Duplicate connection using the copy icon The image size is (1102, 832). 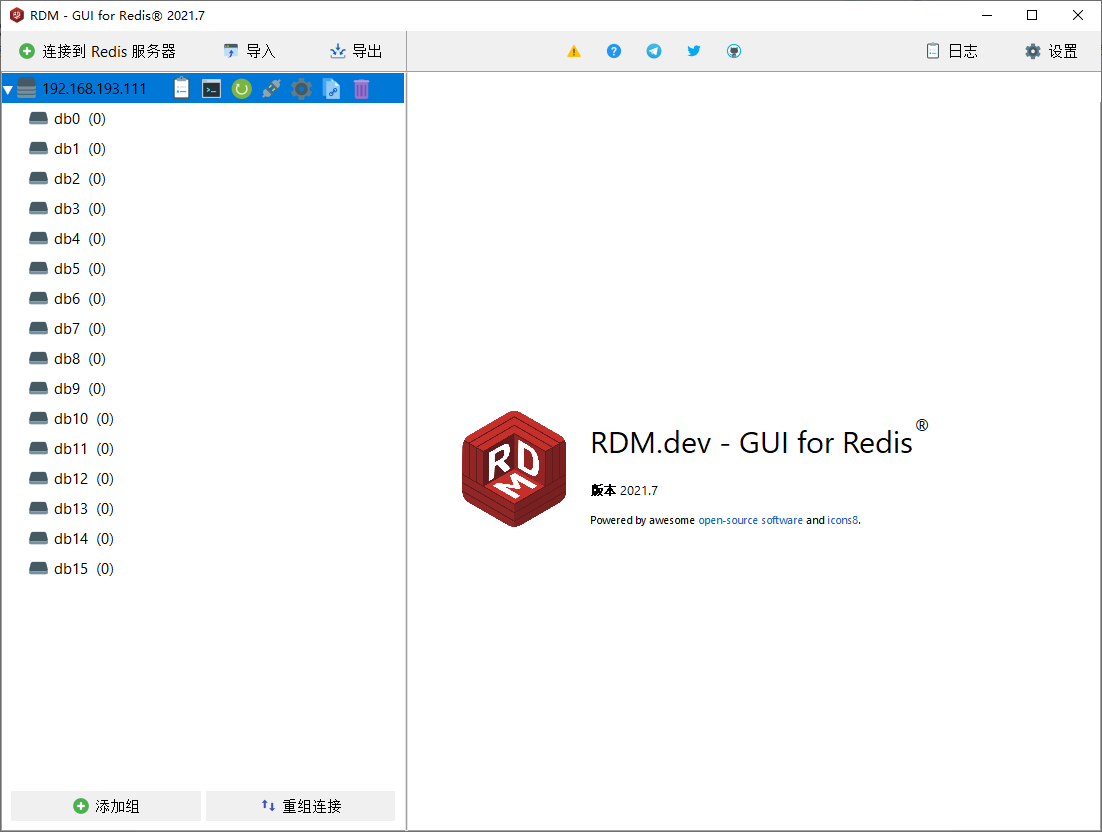click(x=331, y=89)
